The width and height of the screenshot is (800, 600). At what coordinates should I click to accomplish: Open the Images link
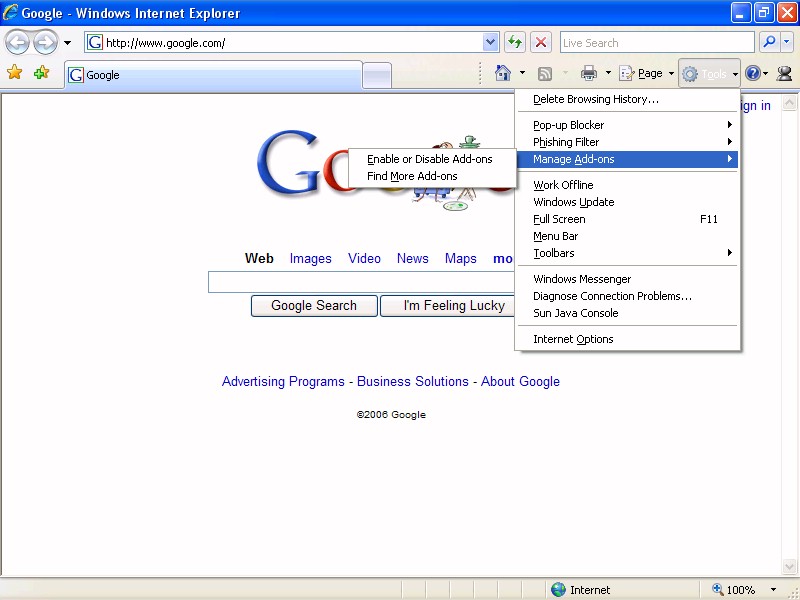pos(311,259)
